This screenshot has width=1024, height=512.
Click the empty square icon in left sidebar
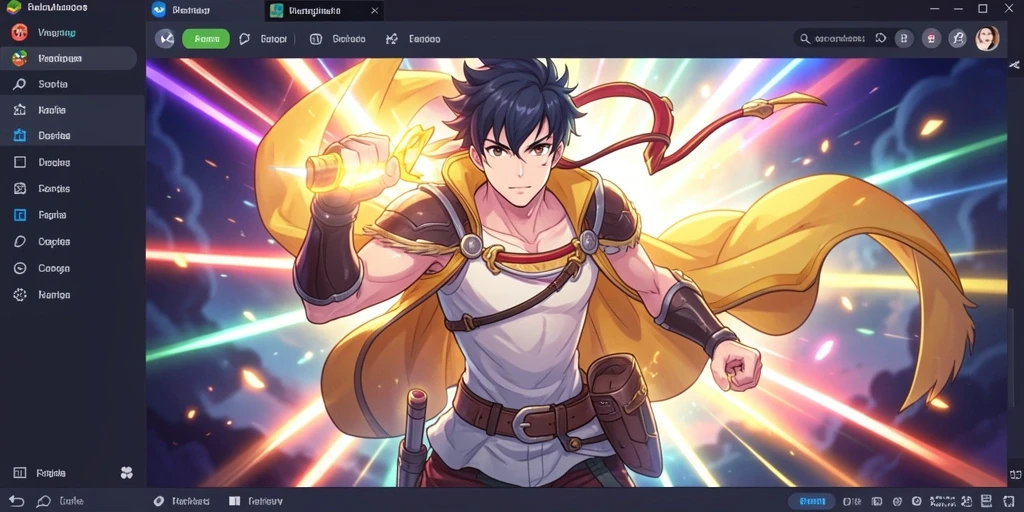point(20,162)
